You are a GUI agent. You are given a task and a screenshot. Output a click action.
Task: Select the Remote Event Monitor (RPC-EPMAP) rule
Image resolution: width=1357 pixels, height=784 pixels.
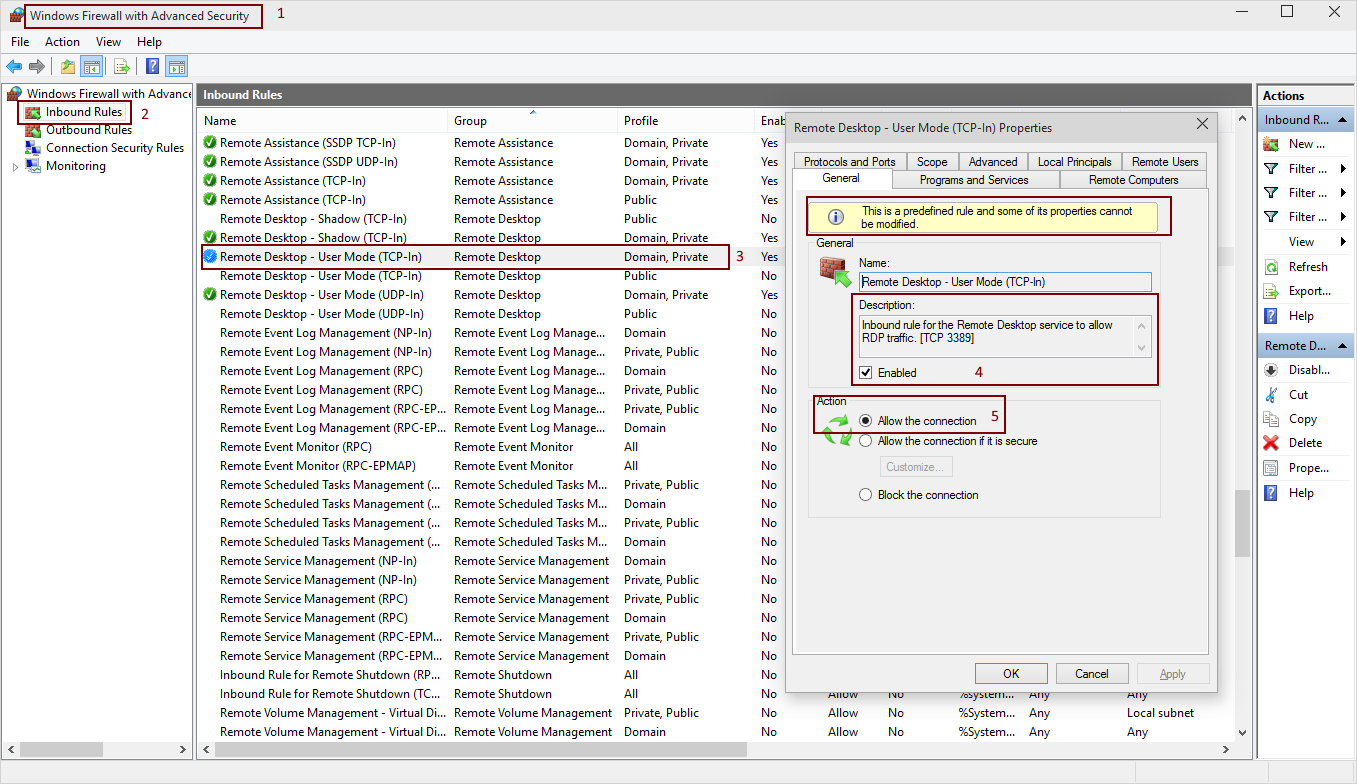coord(490,466)
